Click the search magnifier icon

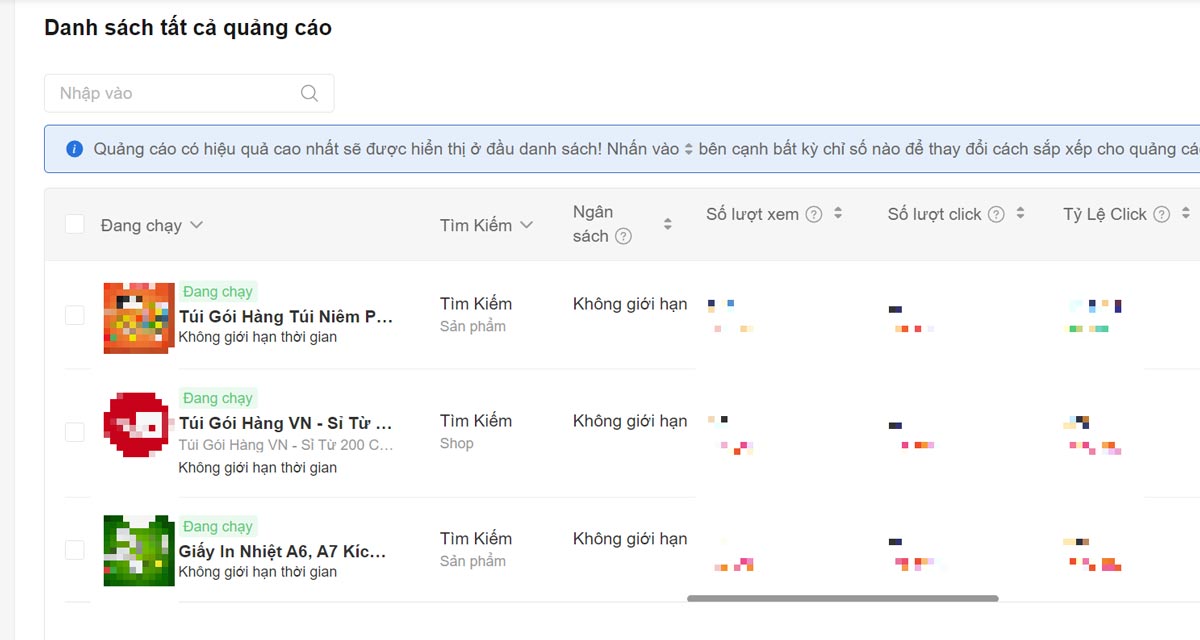[310, 93]
